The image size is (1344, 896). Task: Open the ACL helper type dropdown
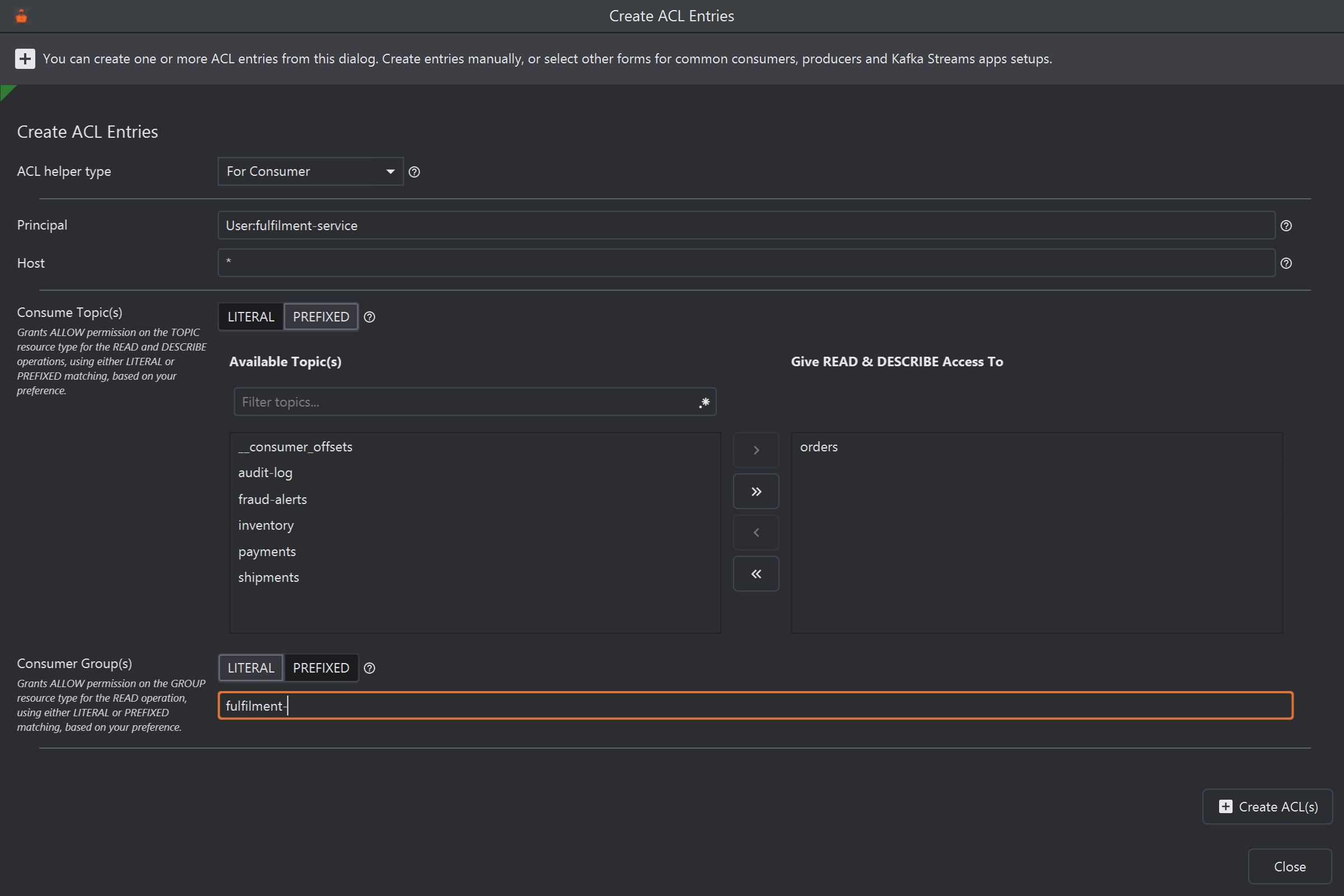311,171
